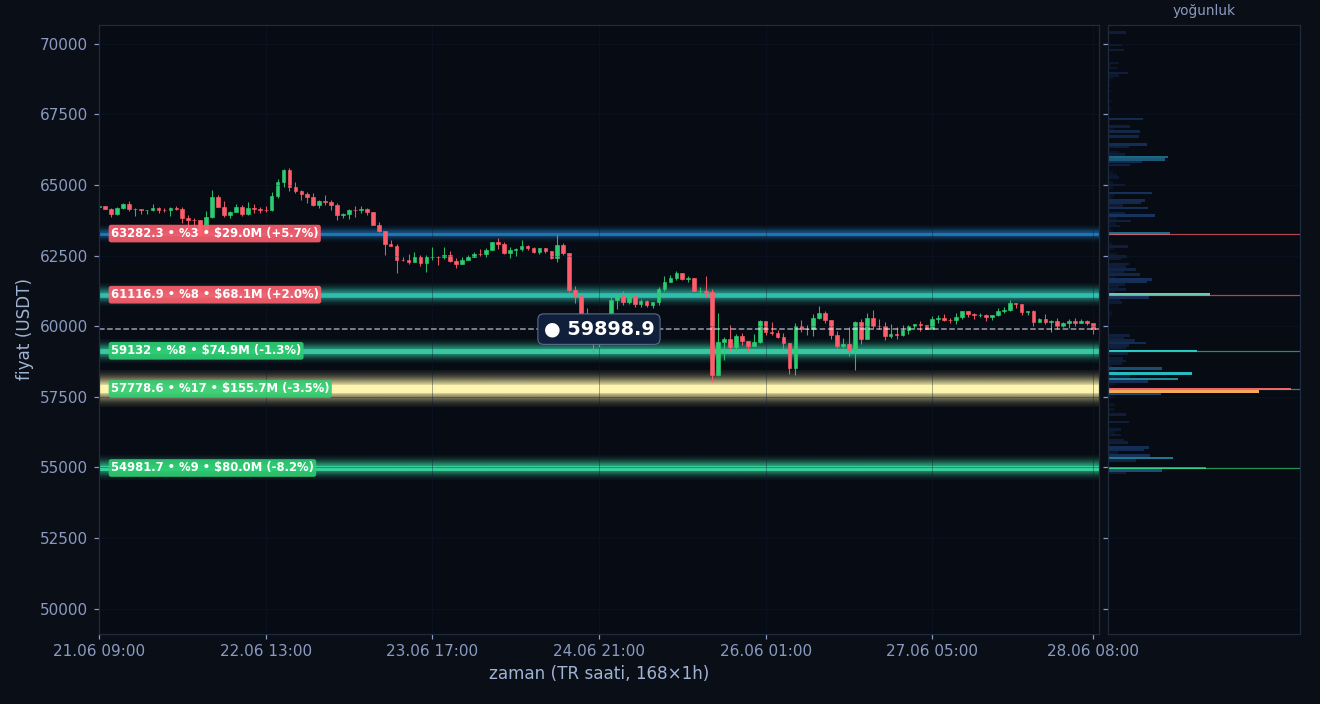Click the 22.06 13:00 time tick
The width and height of the screenshot is (1320, 704).
(266, 651)
